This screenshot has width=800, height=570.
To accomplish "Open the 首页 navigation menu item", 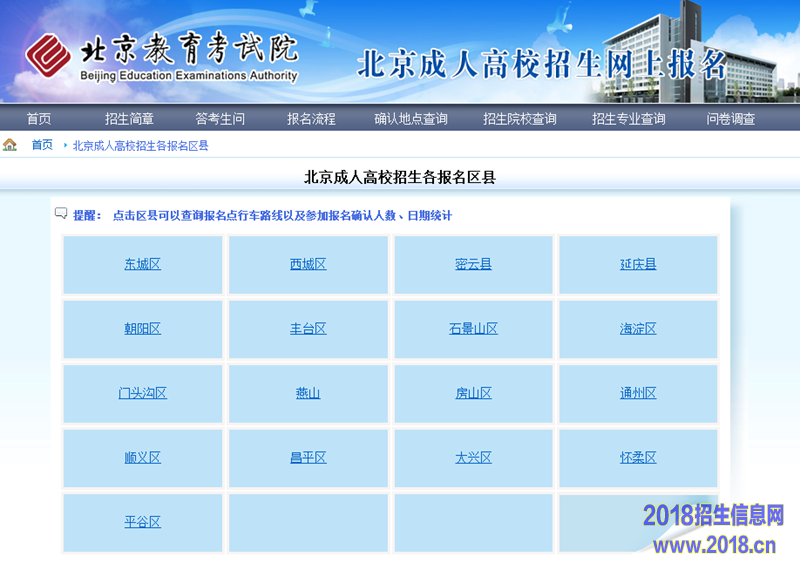I will click(x=39, y=119).
